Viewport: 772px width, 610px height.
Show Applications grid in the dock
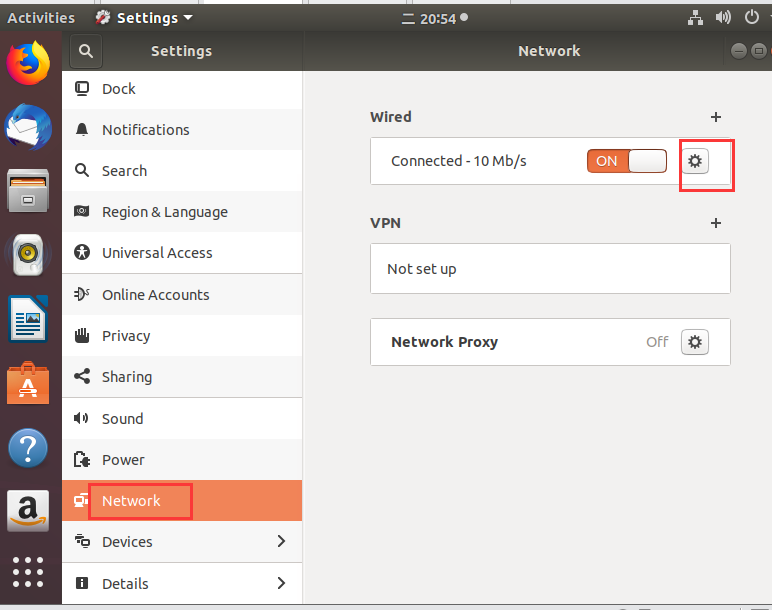tap(28, 572)
